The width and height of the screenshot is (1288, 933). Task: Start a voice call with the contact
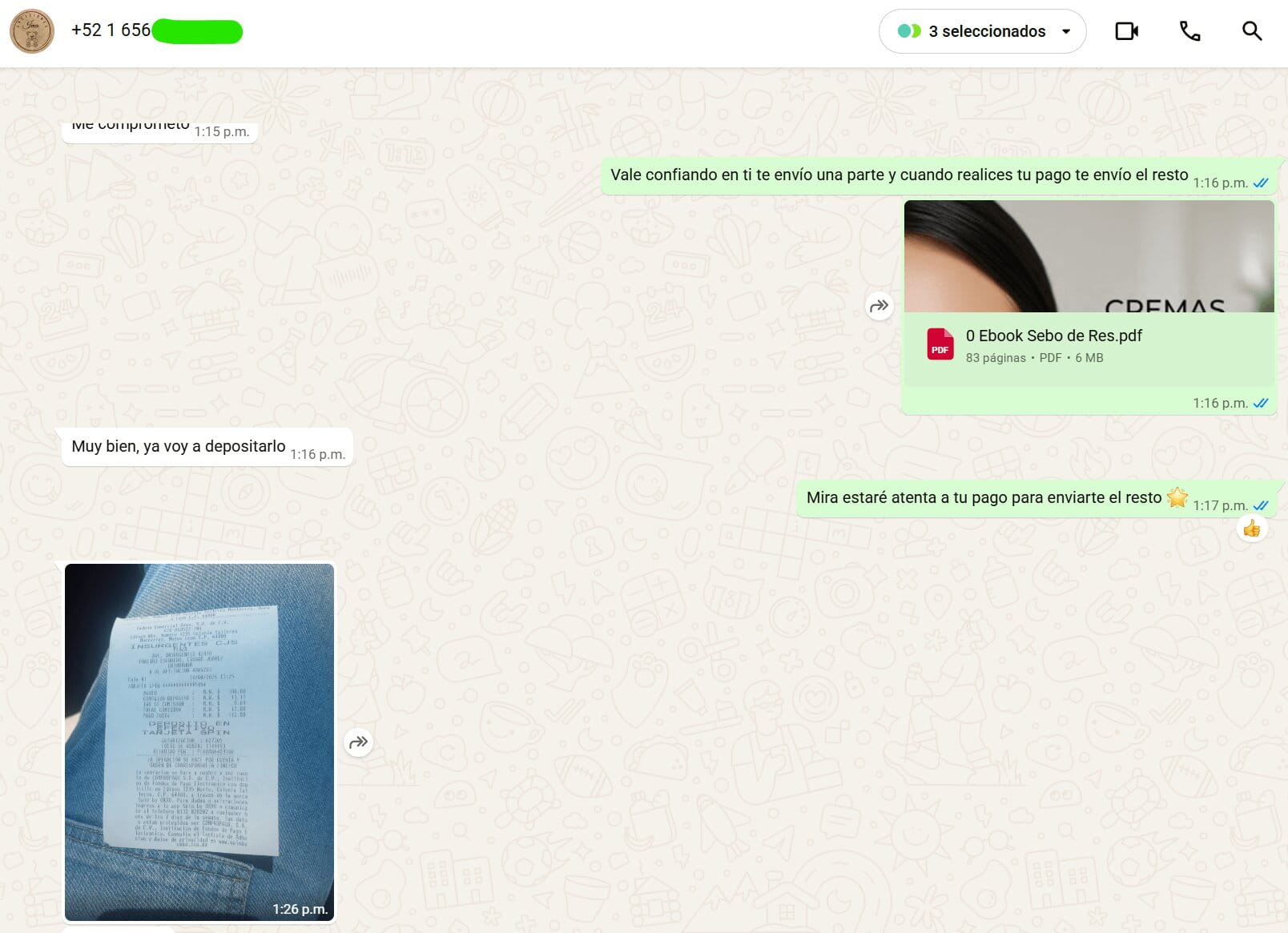1189,31
